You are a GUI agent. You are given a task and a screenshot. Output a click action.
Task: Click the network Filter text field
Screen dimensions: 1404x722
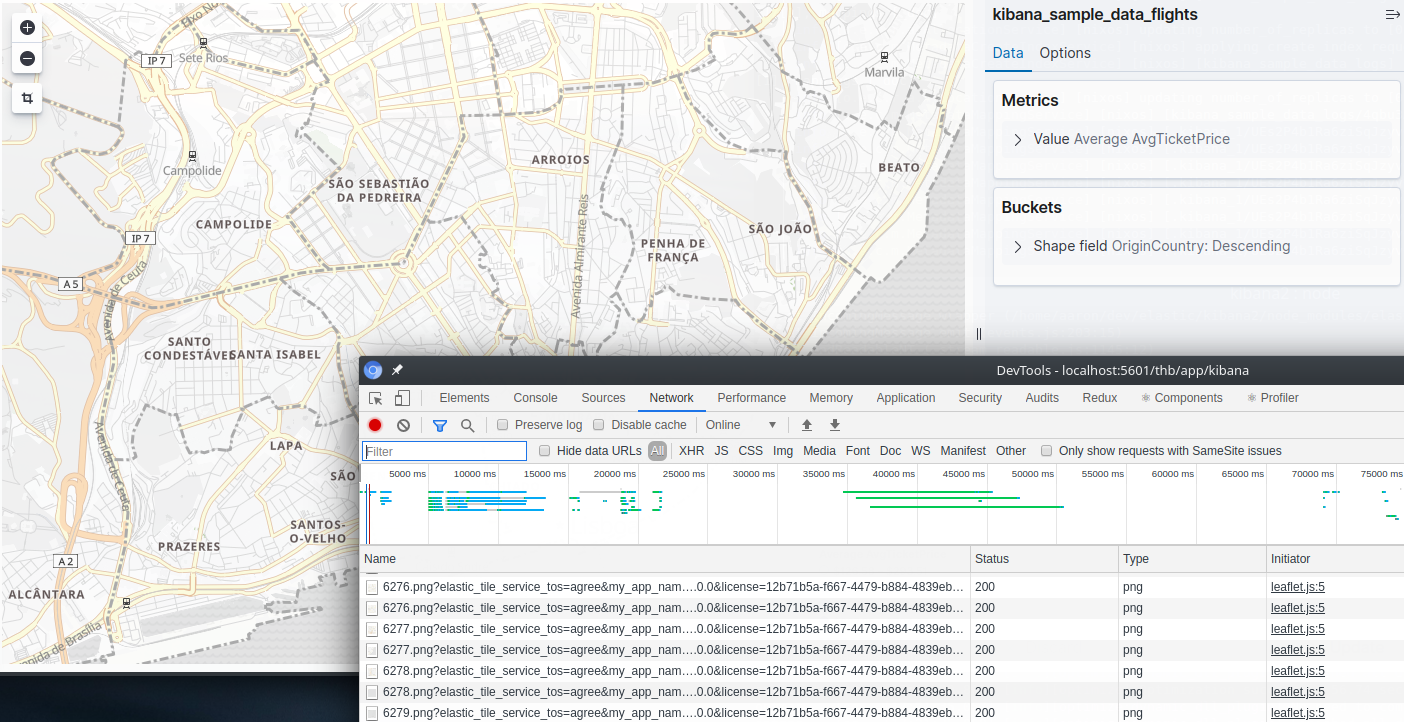(x=444, y=452)
